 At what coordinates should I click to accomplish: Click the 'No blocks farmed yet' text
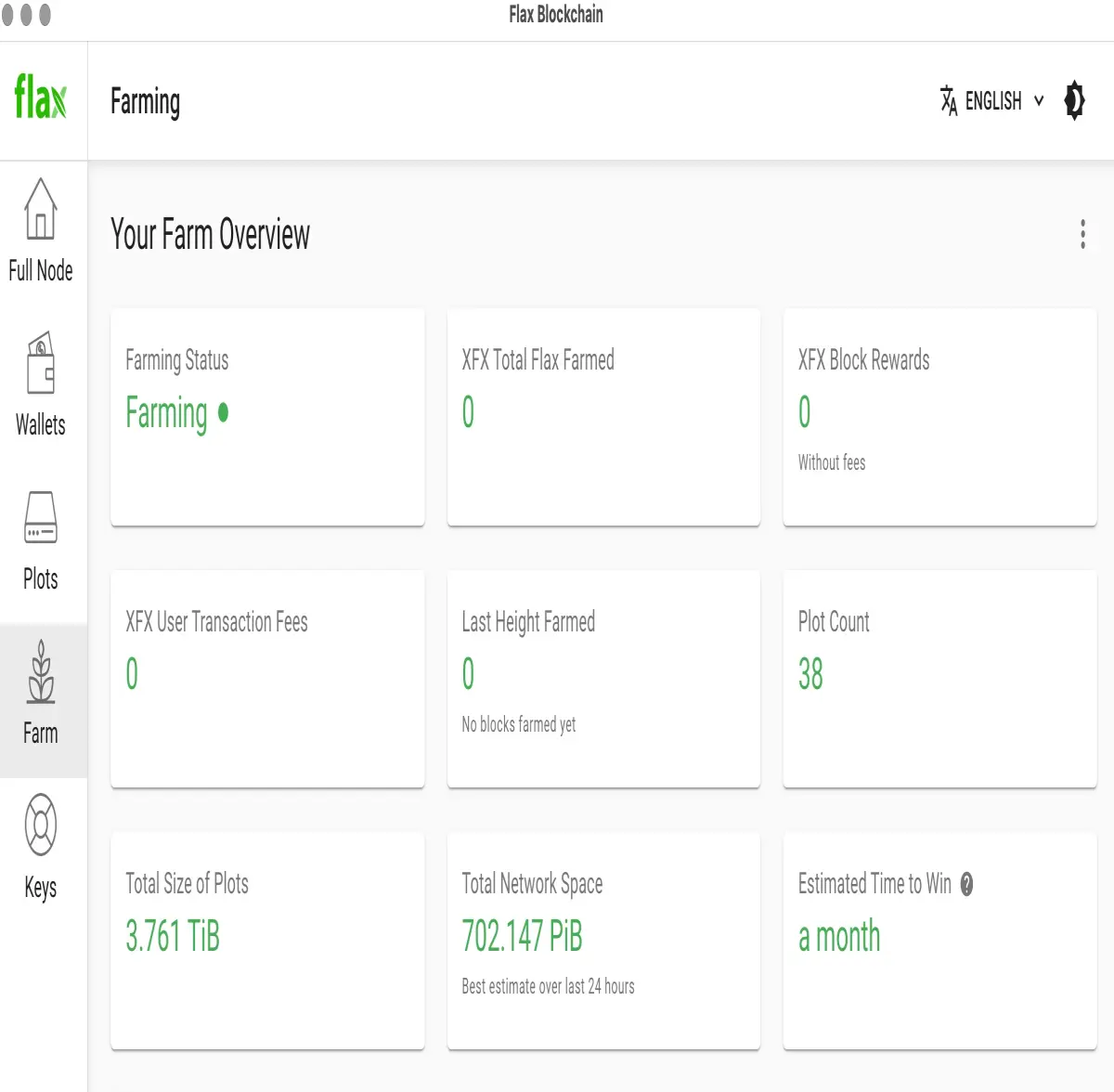click(x=518, y=724)
